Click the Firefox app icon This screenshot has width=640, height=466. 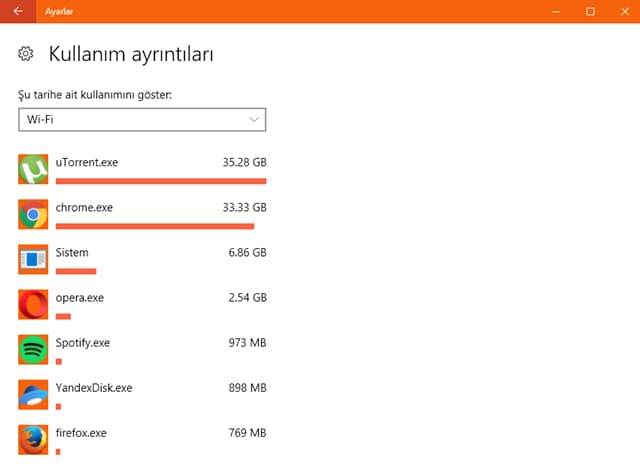click(33, 440)
